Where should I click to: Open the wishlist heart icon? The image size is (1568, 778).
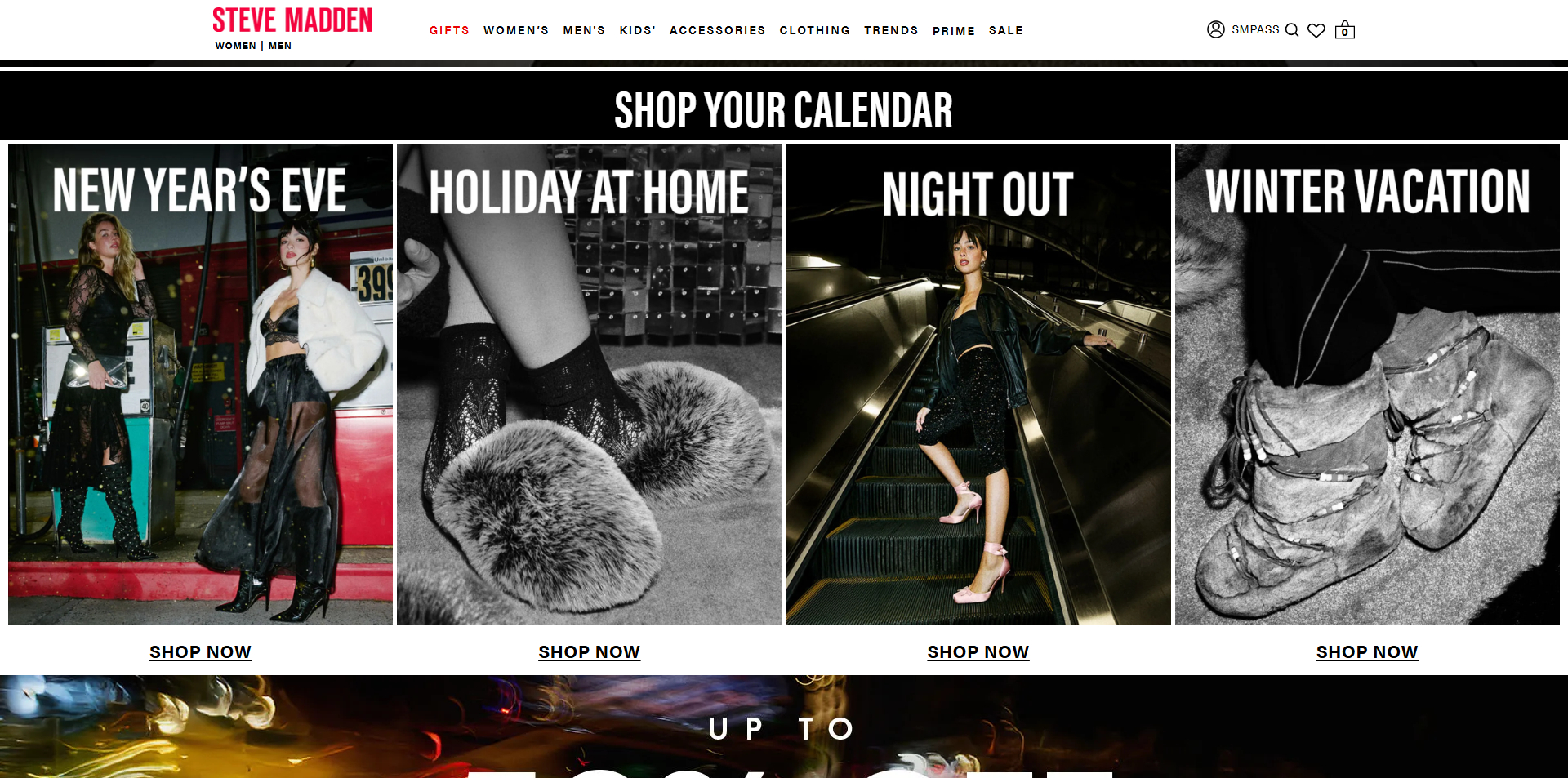coord(1316,30)
